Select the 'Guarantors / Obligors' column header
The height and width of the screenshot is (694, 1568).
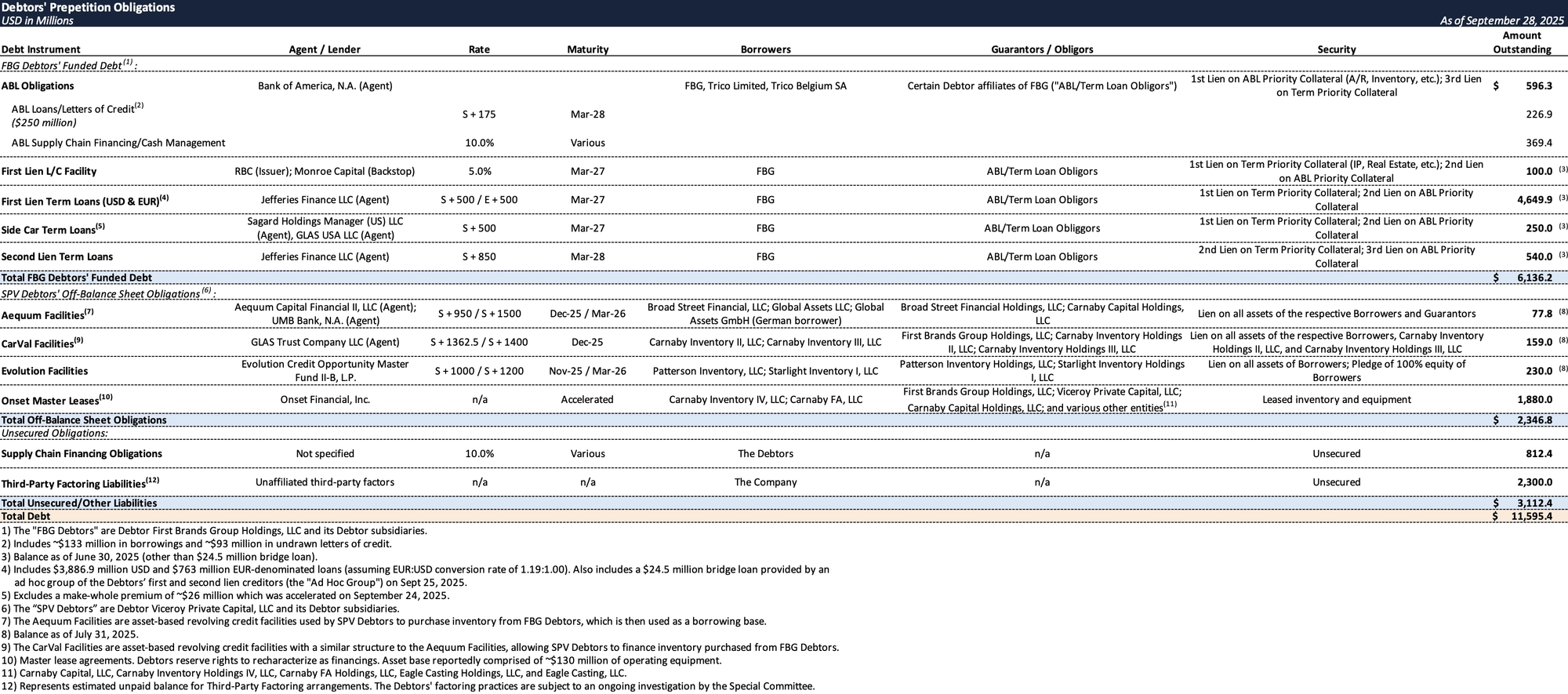(x=1041, y=49)
